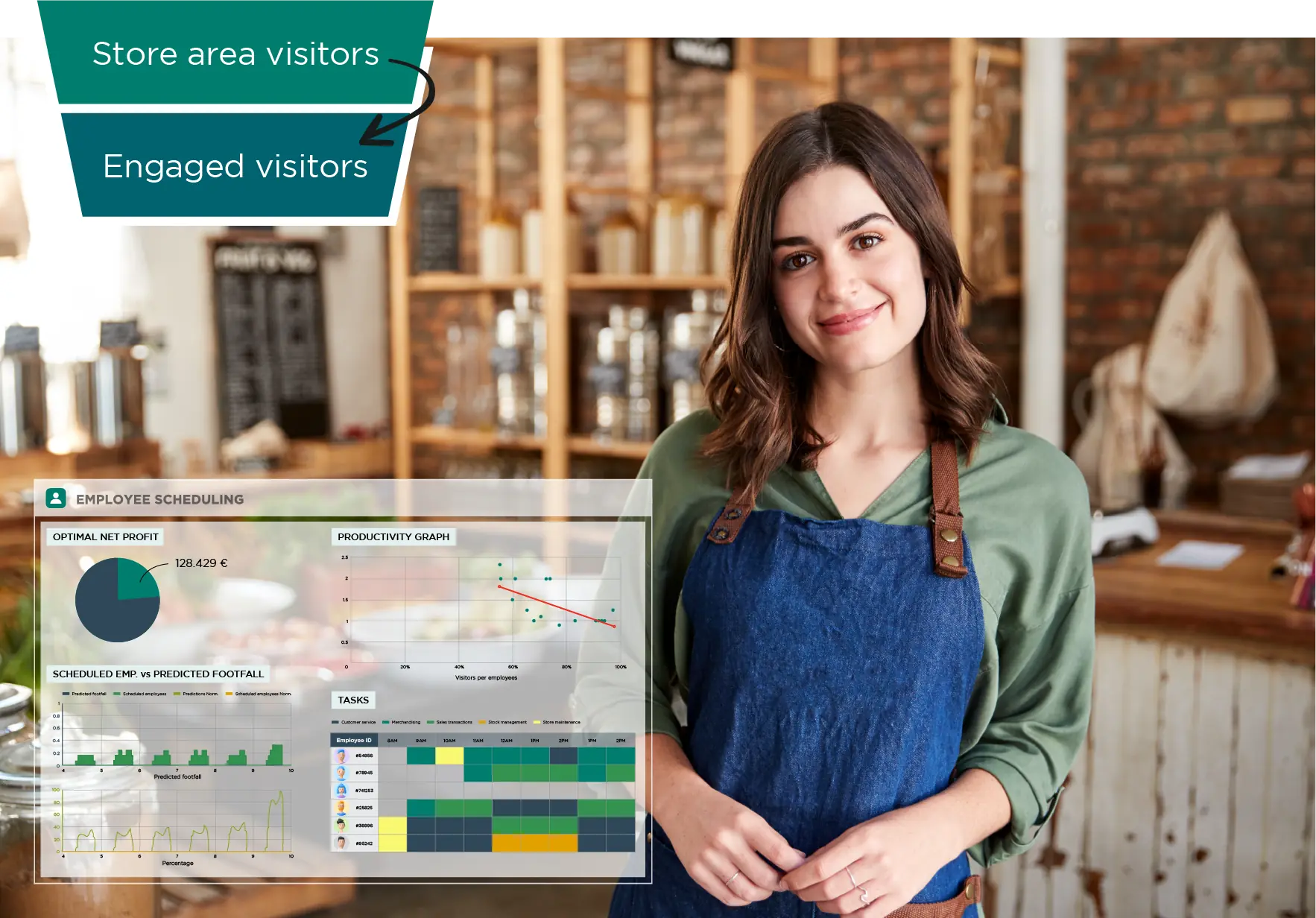Collapse the Productivity Graph panel
The height and width of the screenshot is (918, 1316).
(393, 536)
